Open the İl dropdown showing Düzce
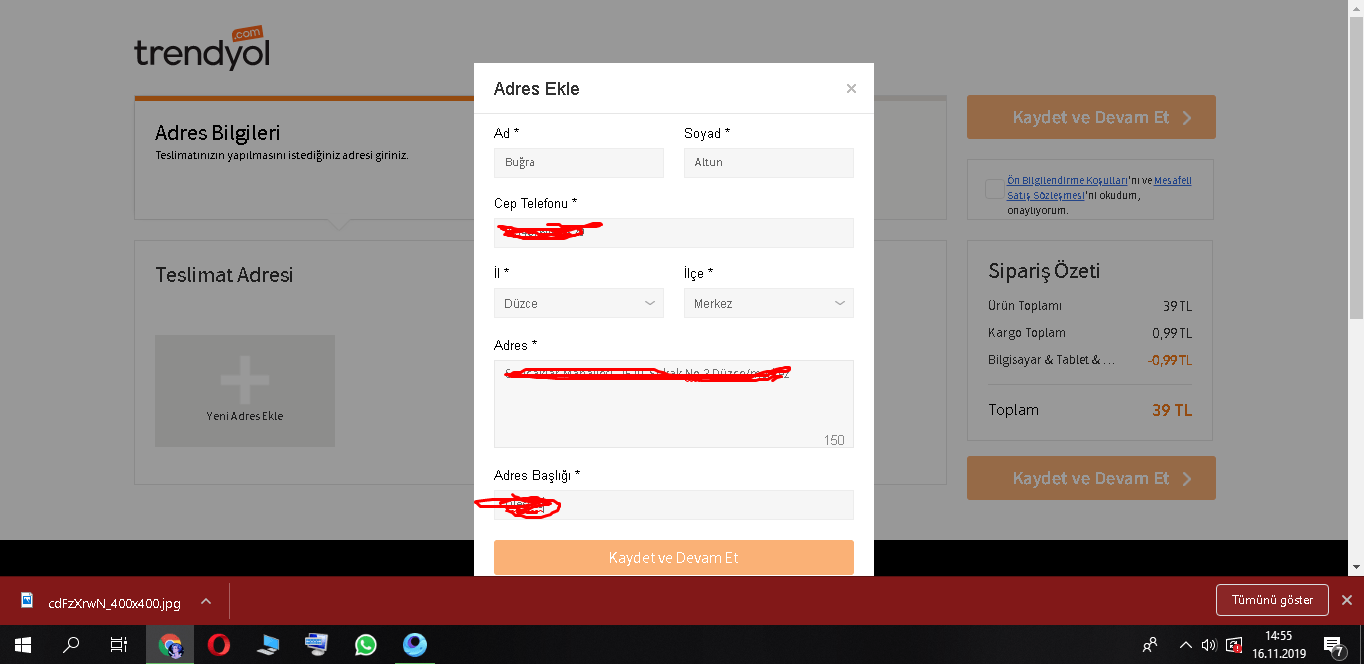Screen dimensions: 1364x664 579,303
